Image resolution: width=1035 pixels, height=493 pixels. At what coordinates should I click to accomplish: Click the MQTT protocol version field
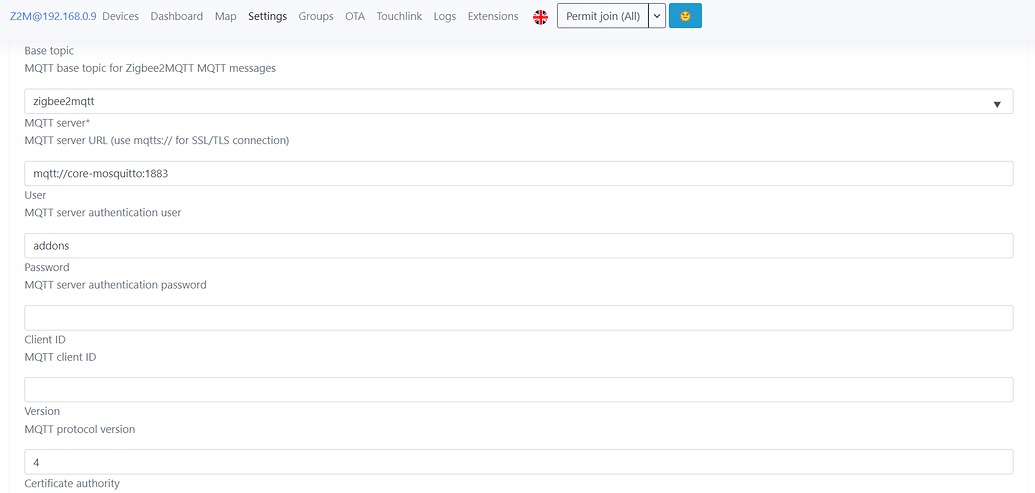click(518, 462)
